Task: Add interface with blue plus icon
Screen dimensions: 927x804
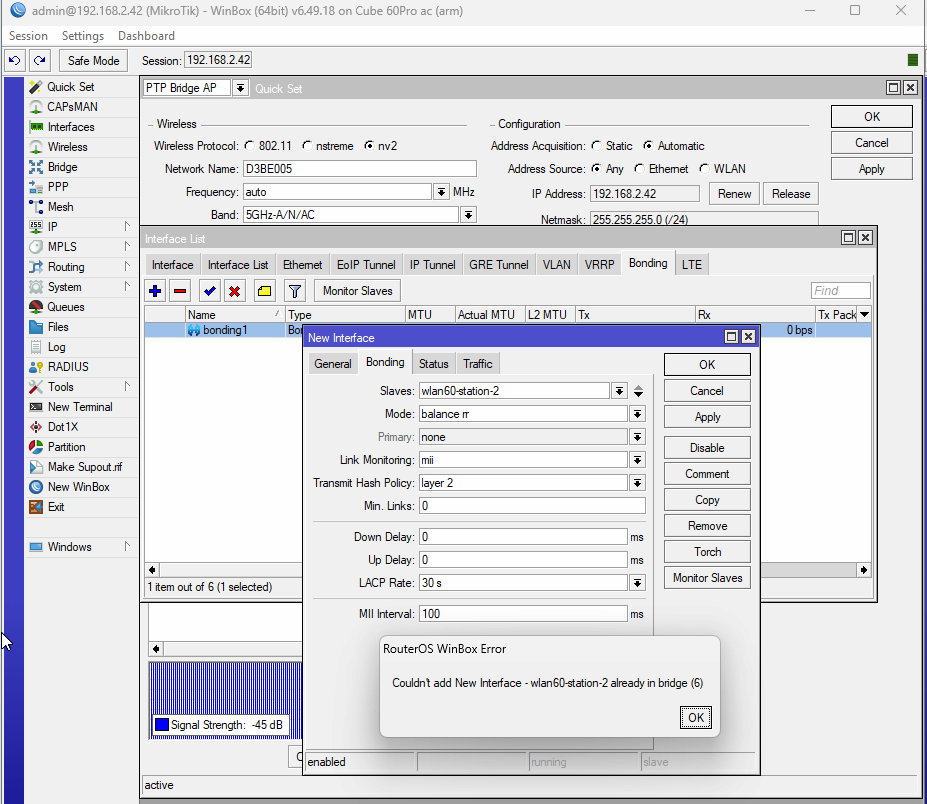Action: click(155, 291)
